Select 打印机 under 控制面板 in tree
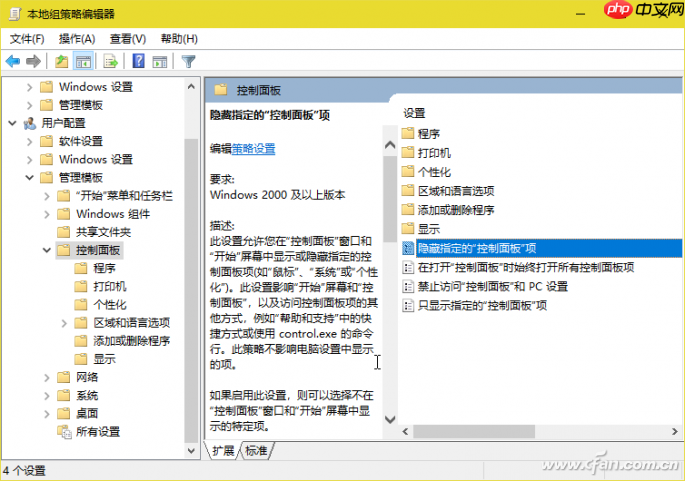Screen dimensions: 685x481 tap(110, 287)
